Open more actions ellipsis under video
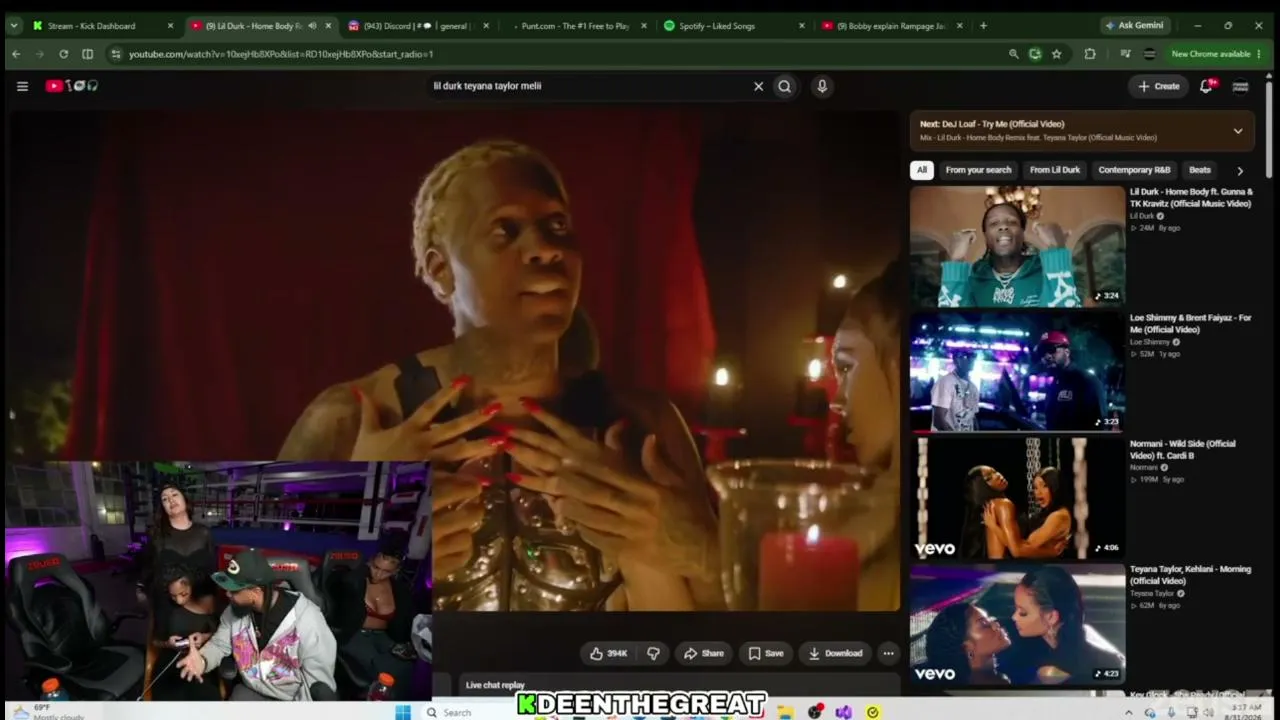1280x720 pixels. pyautogui.click(x=888, y=653)
